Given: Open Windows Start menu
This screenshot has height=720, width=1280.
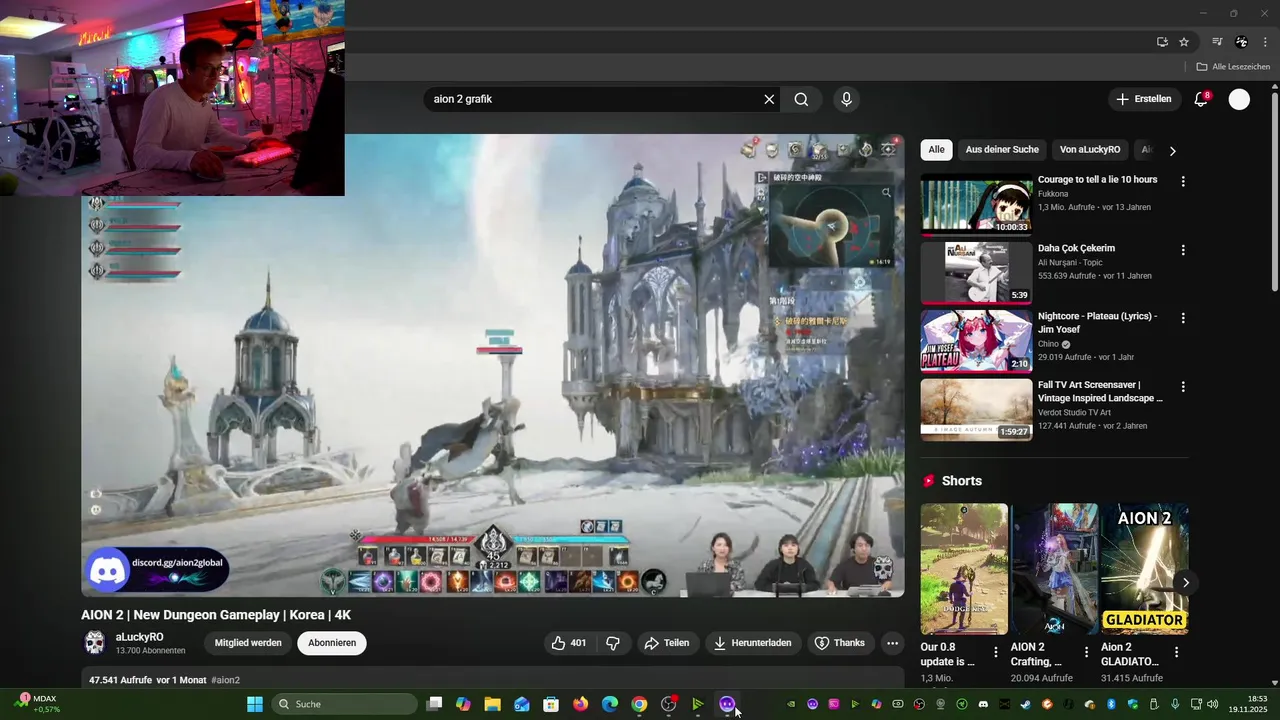Looking at the screenshot, I should [x=255, y=704].
